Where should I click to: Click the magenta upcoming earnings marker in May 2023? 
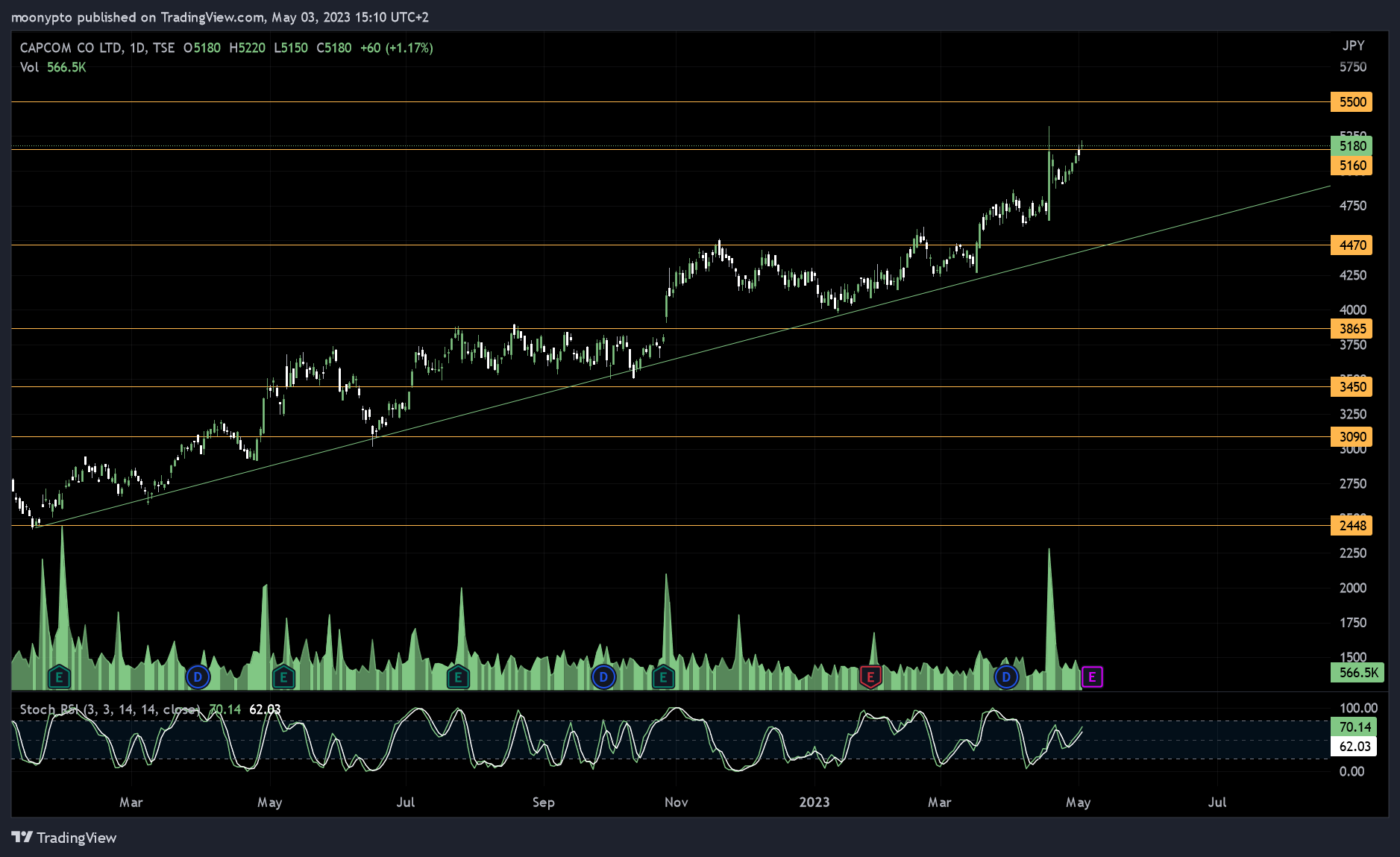click(x=1092, y=677)
